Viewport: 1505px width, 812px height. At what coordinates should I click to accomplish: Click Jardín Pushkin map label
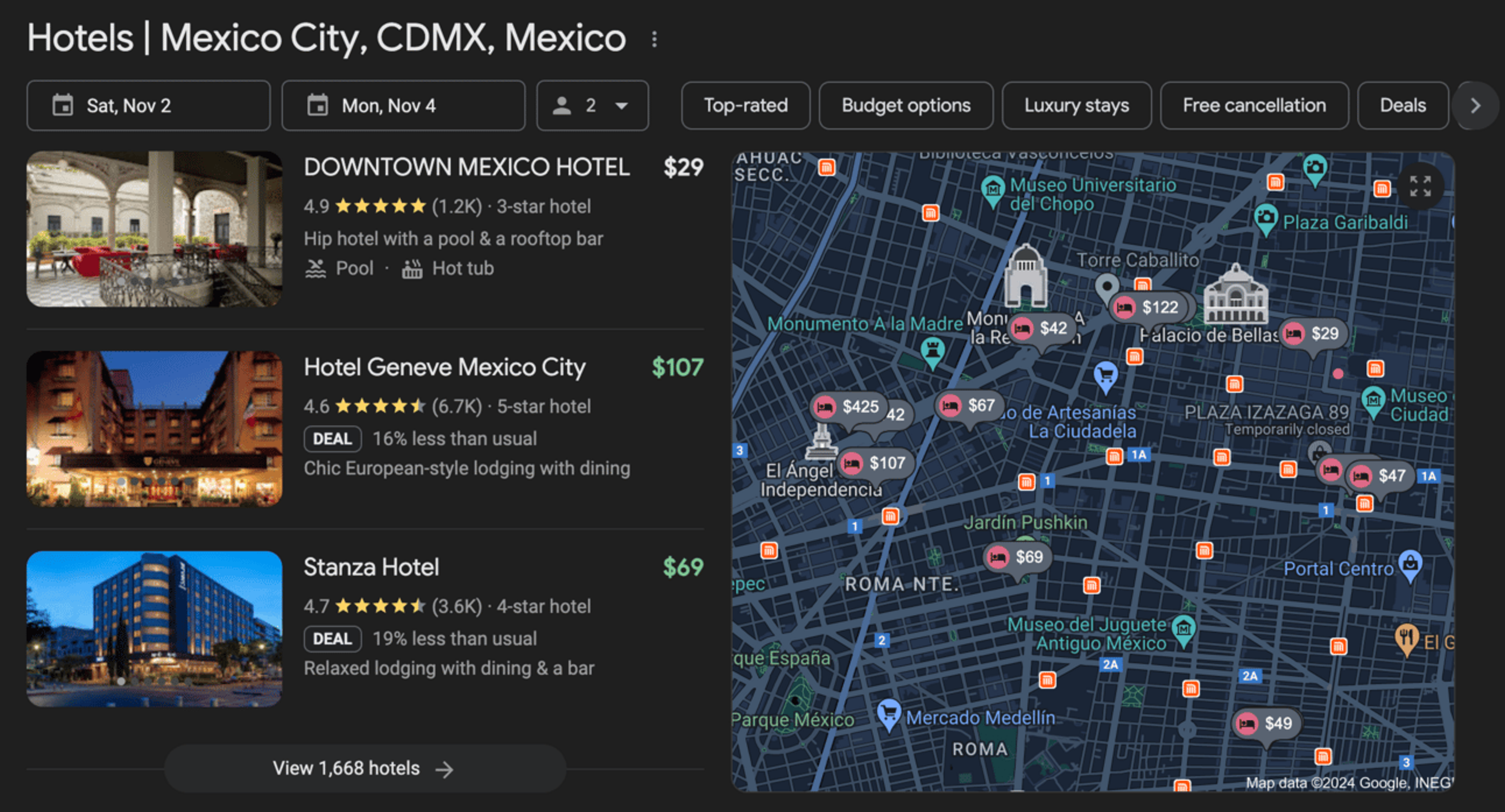point(1025,523)
